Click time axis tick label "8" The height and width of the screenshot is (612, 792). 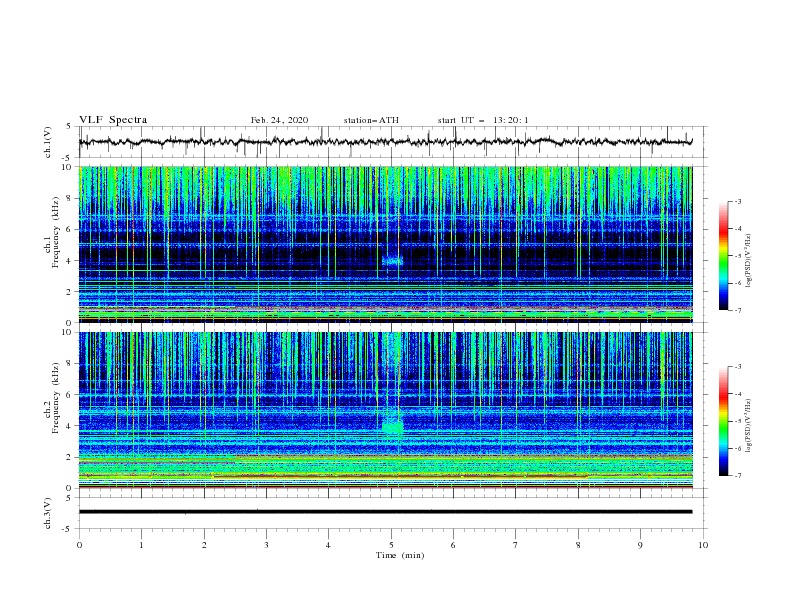(578, 545)
